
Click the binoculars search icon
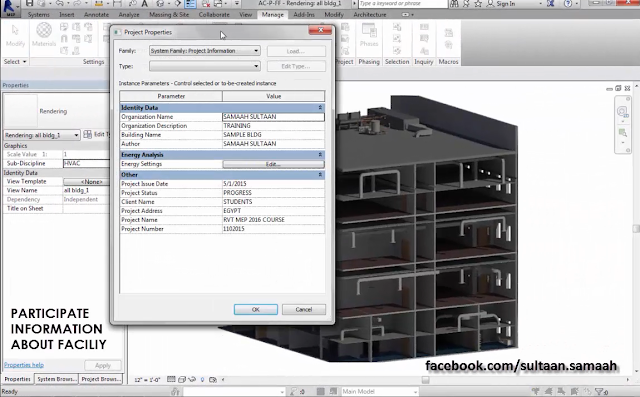point(454,4)
